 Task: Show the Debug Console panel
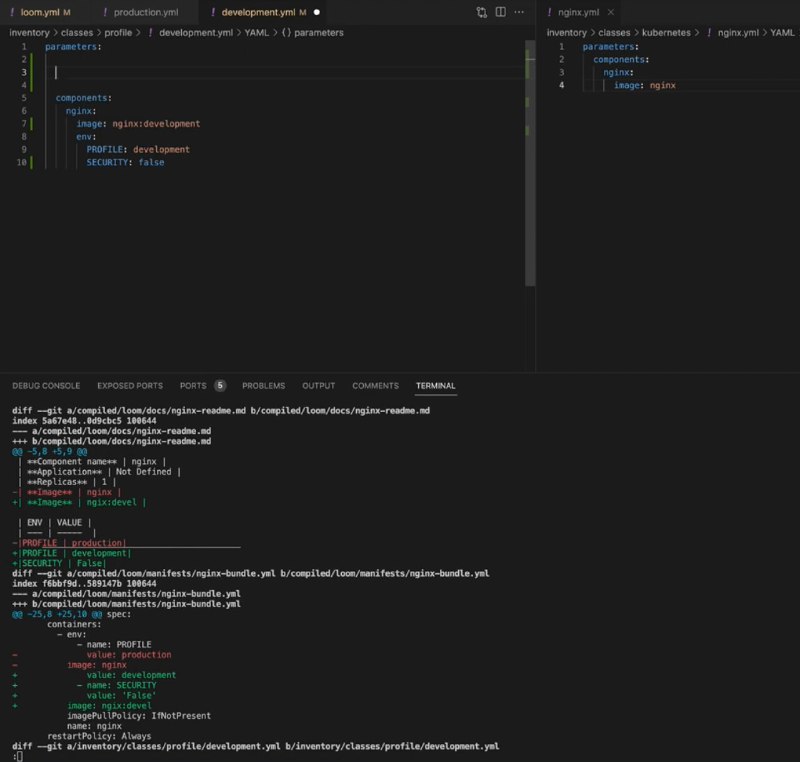pos(46,386)
